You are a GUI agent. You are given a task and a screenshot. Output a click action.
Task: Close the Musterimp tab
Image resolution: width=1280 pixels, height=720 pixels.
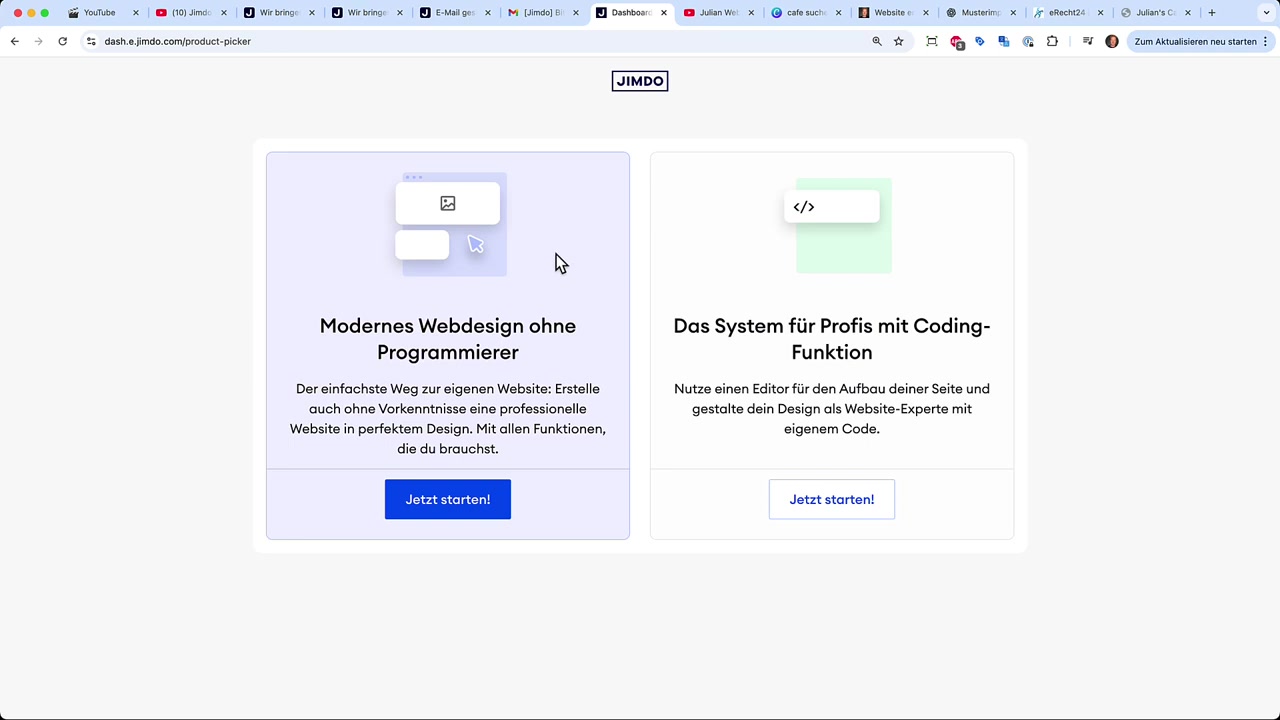pyautogui.click(x=1013, y=13)
